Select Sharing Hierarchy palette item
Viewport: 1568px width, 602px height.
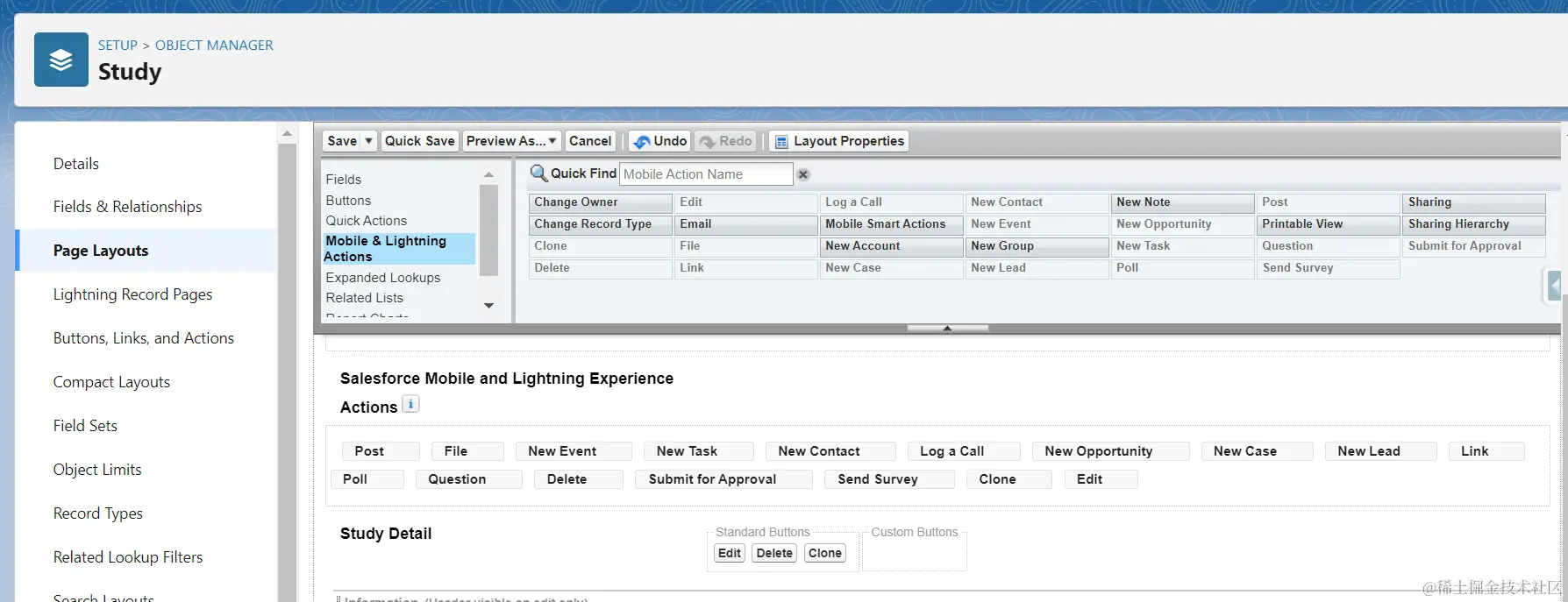pos(1474,224)
